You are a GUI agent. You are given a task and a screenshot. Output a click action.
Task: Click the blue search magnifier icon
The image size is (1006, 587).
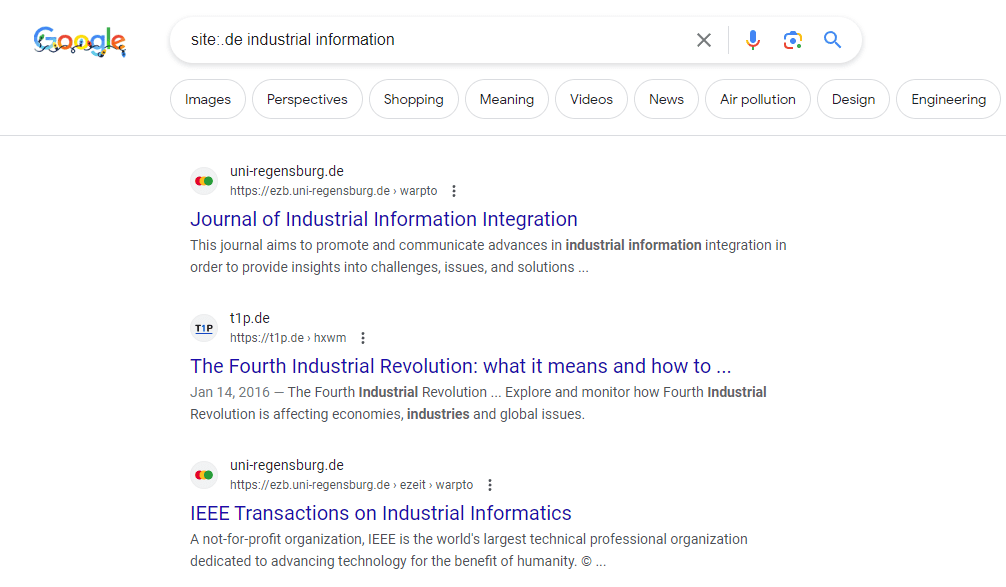tap(832, 39)
